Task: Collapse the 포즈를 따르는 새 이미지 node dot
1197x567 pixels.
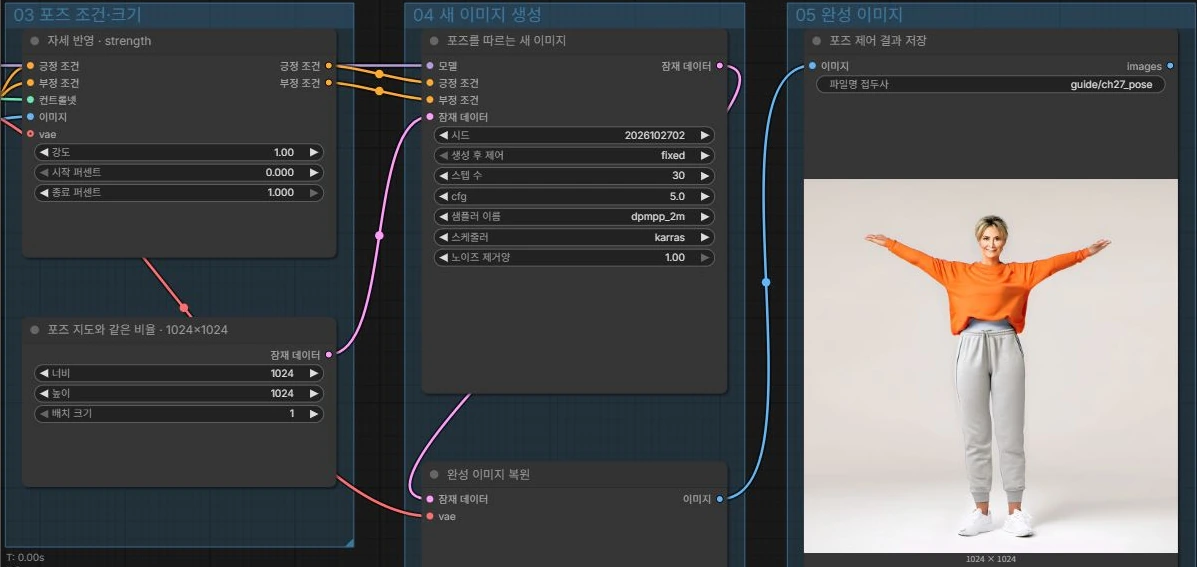Action: click(435, 41)
